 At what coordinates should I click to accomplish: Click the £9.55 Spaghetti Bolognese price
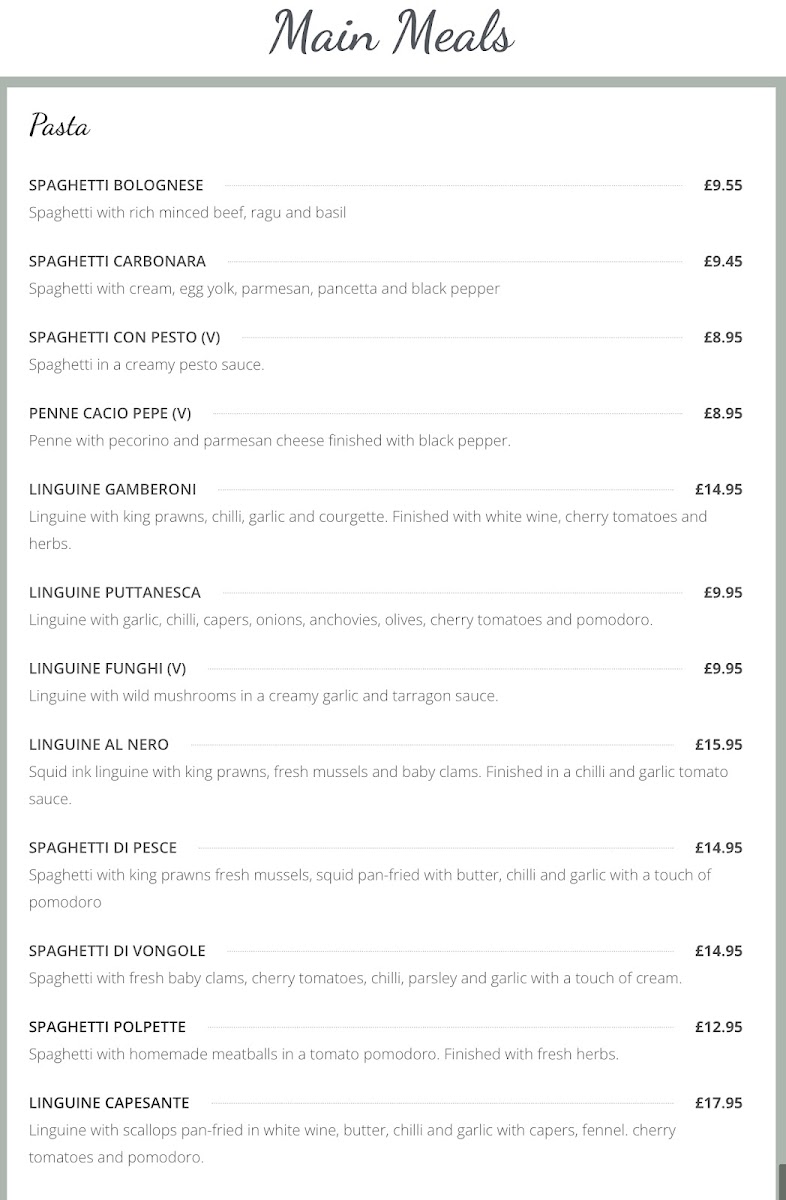tap(723, 185)
